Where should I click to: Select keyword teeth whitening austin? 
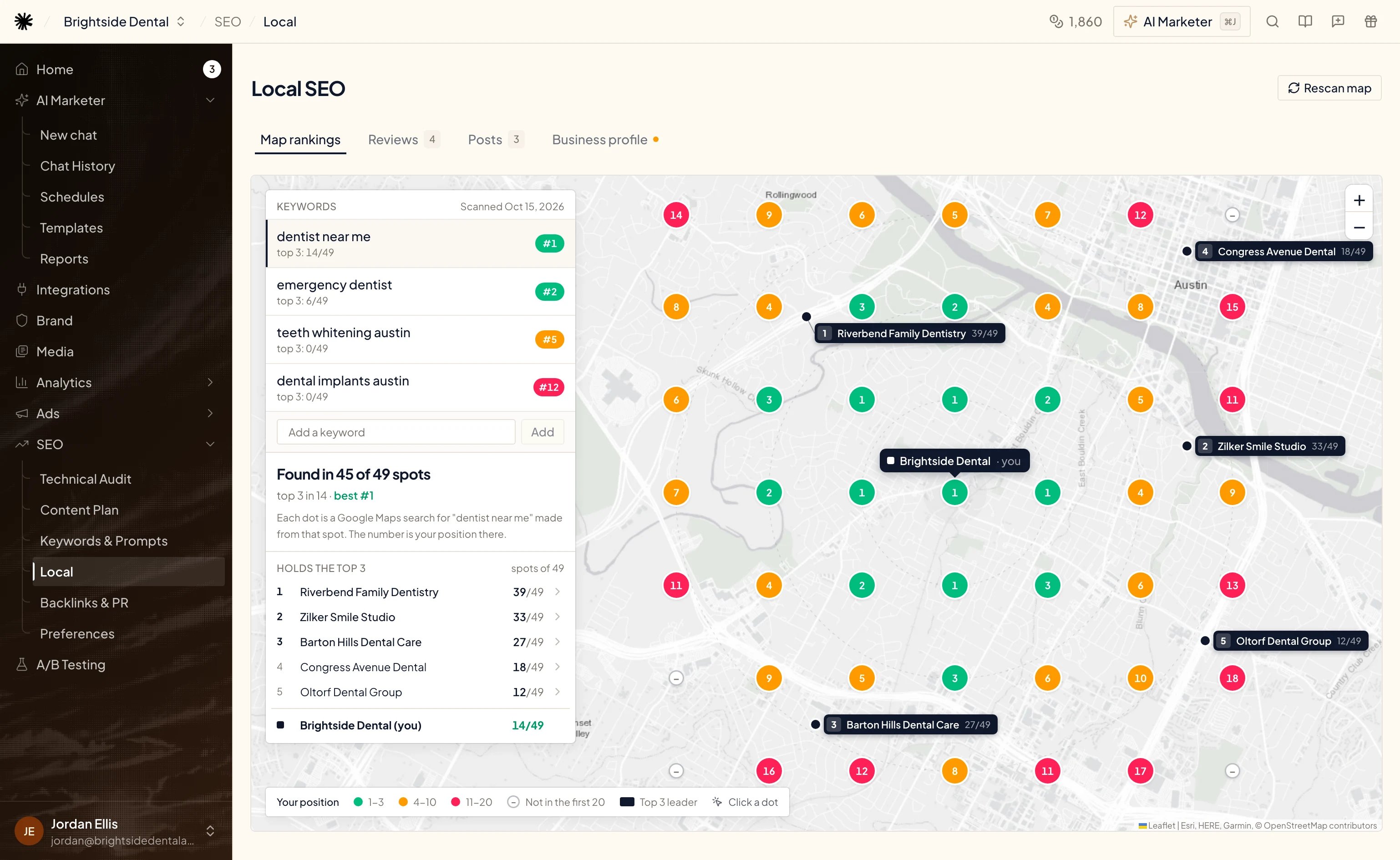coord(421,339)
